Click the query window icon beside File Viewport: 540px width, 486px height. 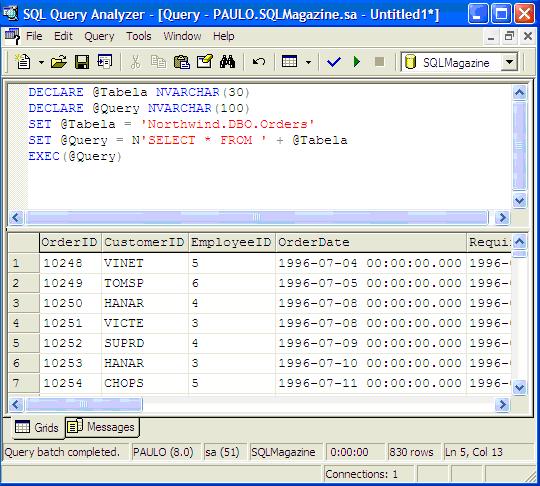[x=12, y=36]
